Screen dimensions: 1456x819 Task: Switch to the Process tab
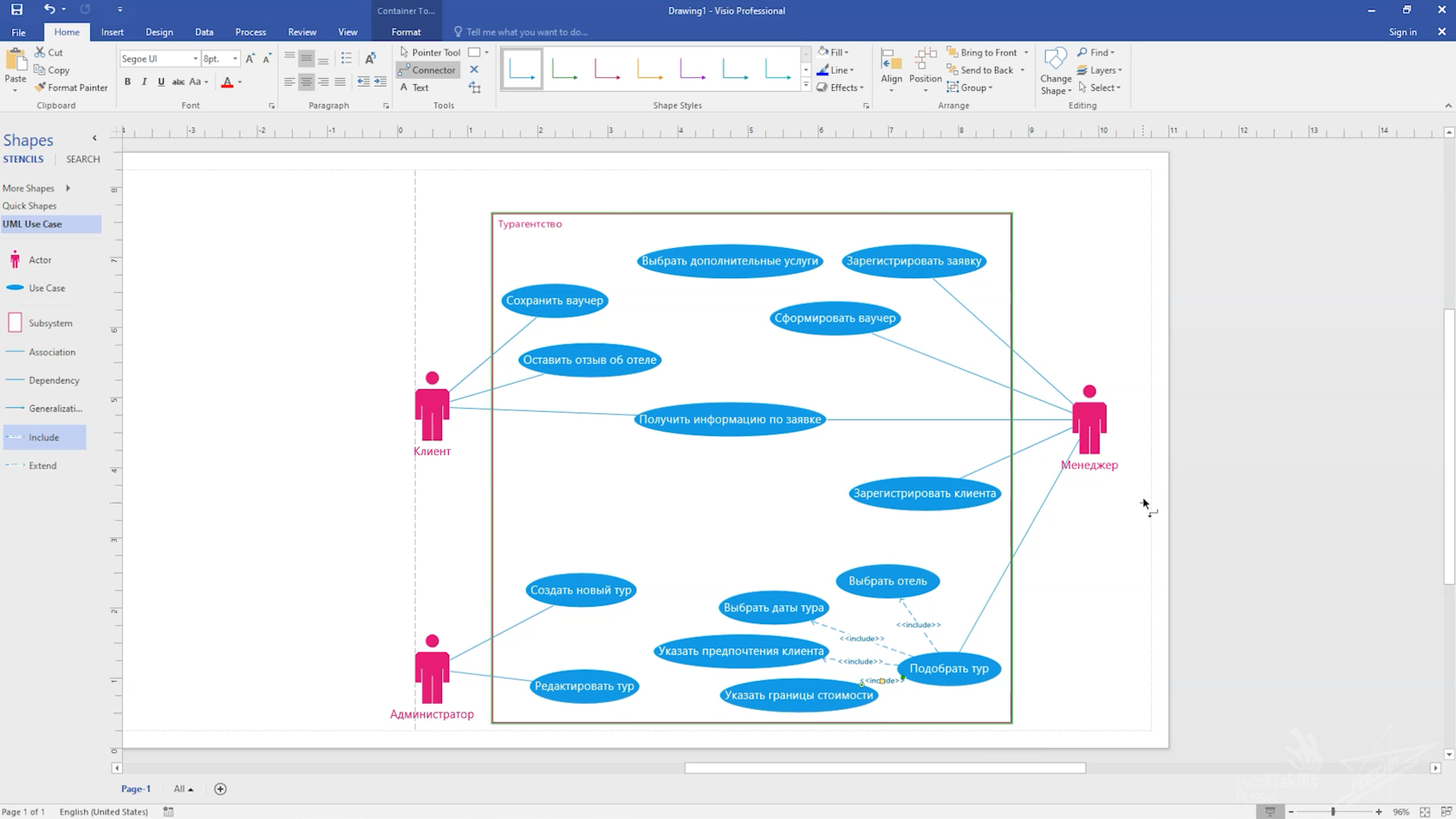pyautogui.click(x=250, y=32)
